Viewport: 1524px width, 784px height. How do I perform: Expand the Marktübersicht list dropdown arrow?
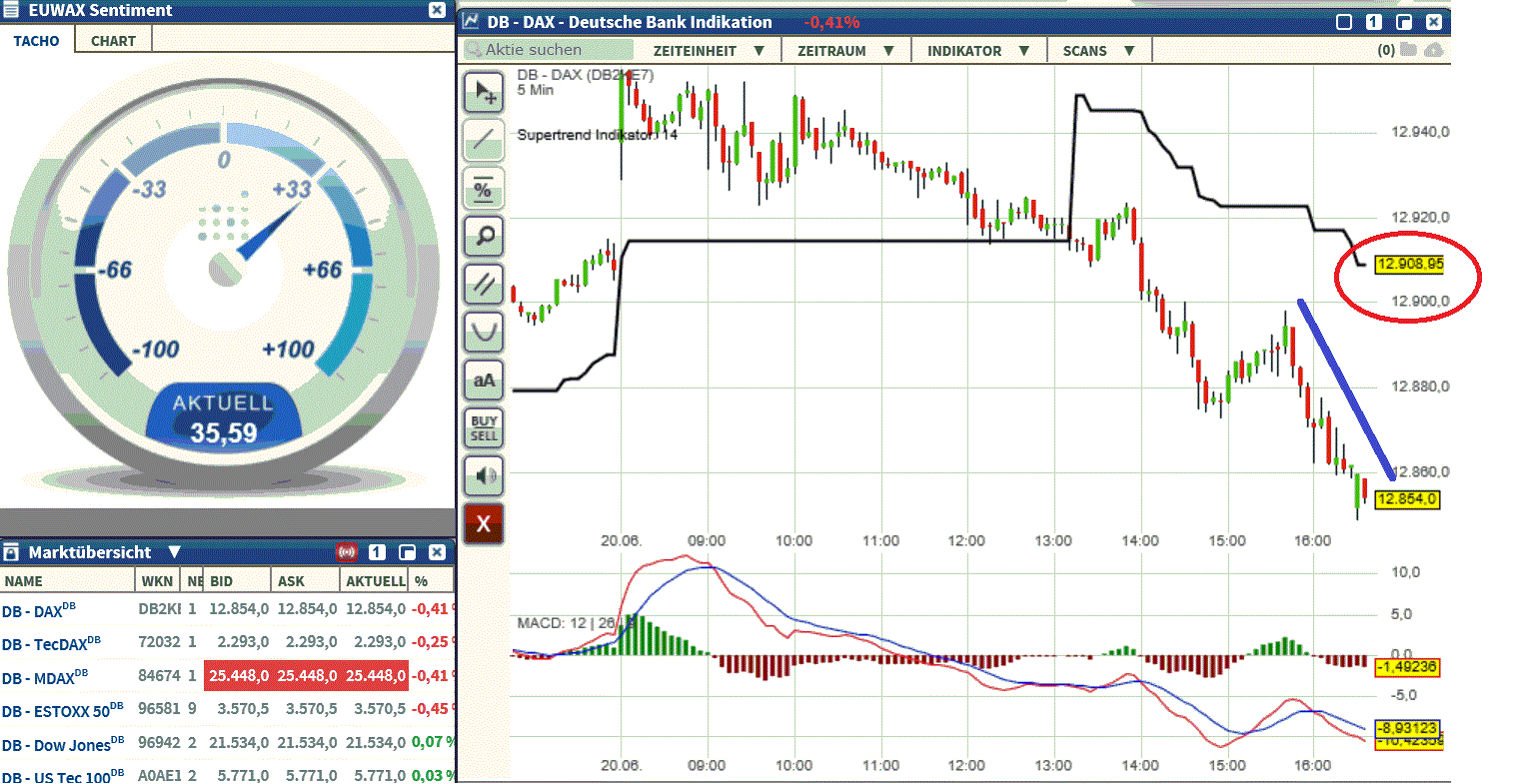175,552
